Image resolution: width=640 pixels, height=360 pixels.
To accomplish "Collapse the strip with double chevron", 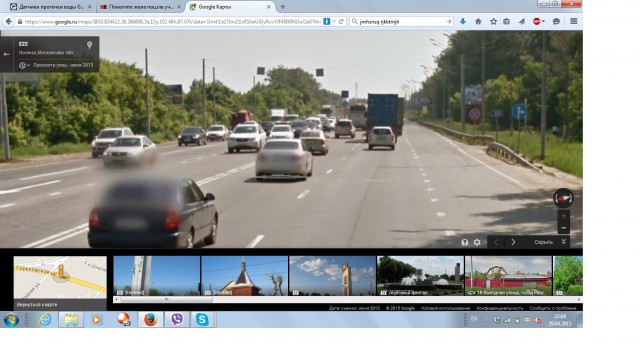I will click(564, 242).
